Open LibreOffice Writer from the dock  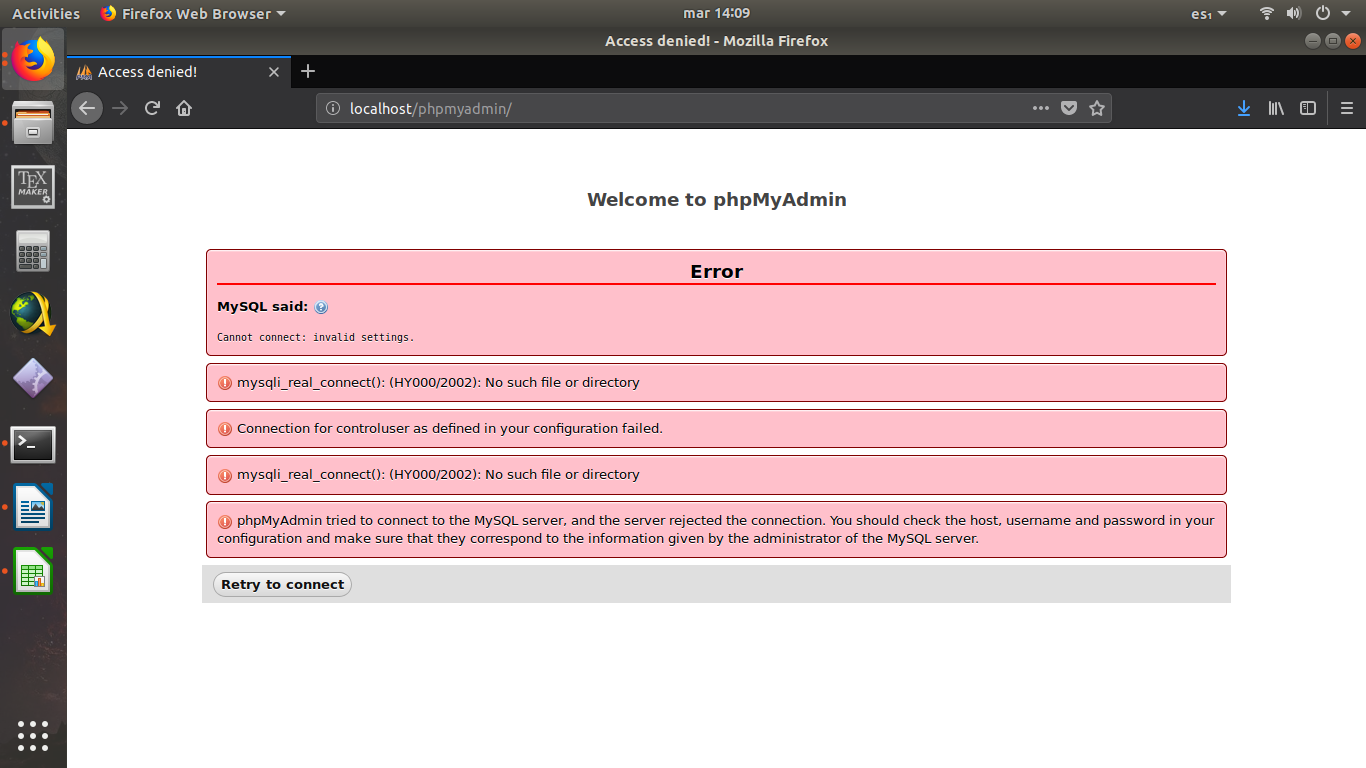33,507
